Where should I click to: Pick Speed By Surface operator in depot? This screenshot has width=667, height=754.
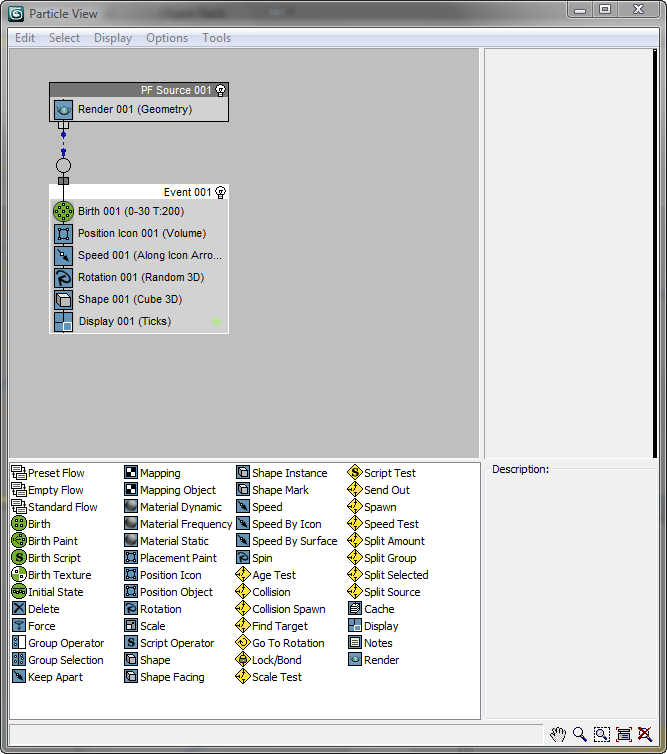[287, 541]
